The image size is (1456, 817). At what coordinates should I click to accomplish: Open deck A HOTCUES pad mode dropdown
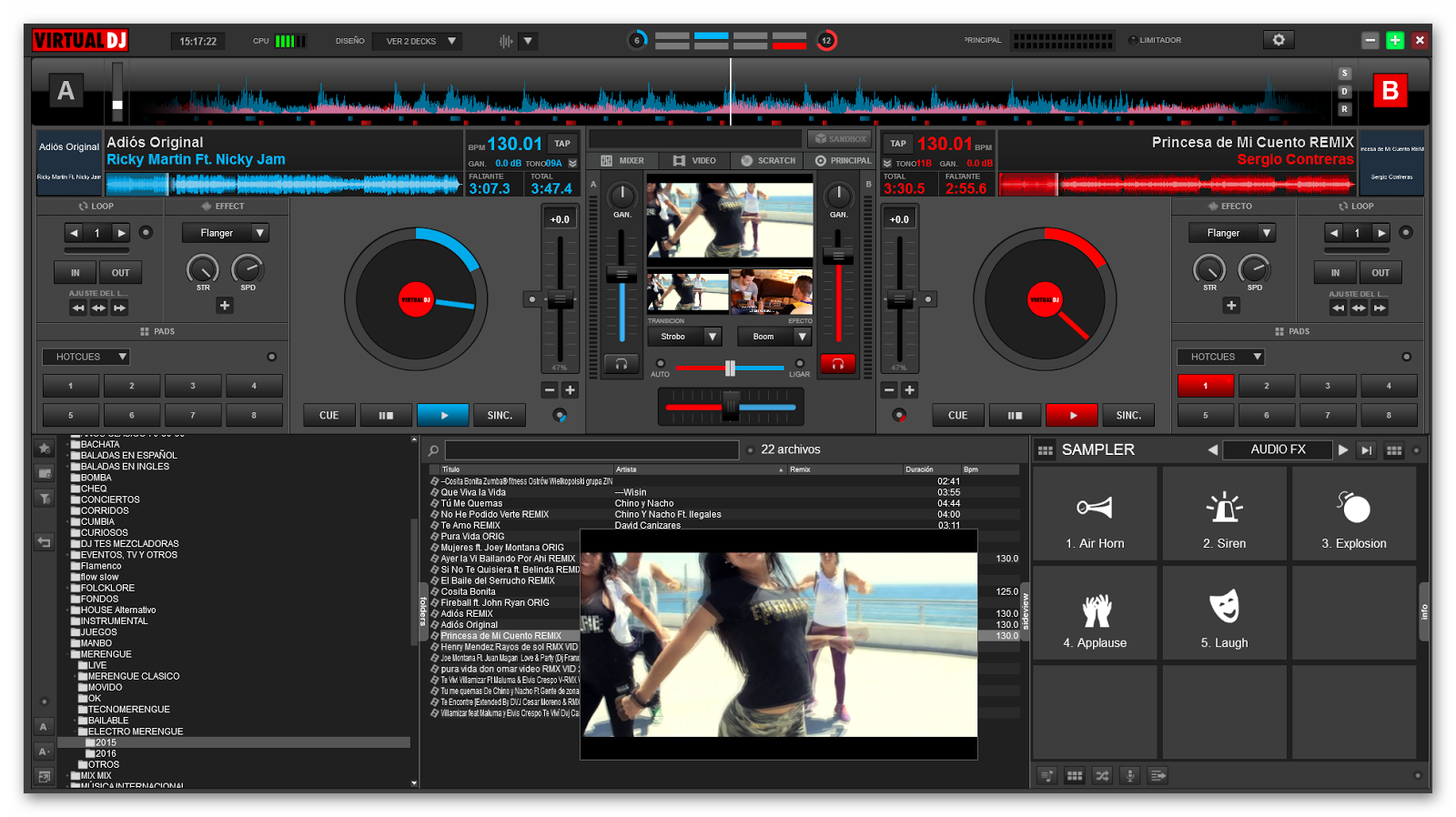click(86, 357)
